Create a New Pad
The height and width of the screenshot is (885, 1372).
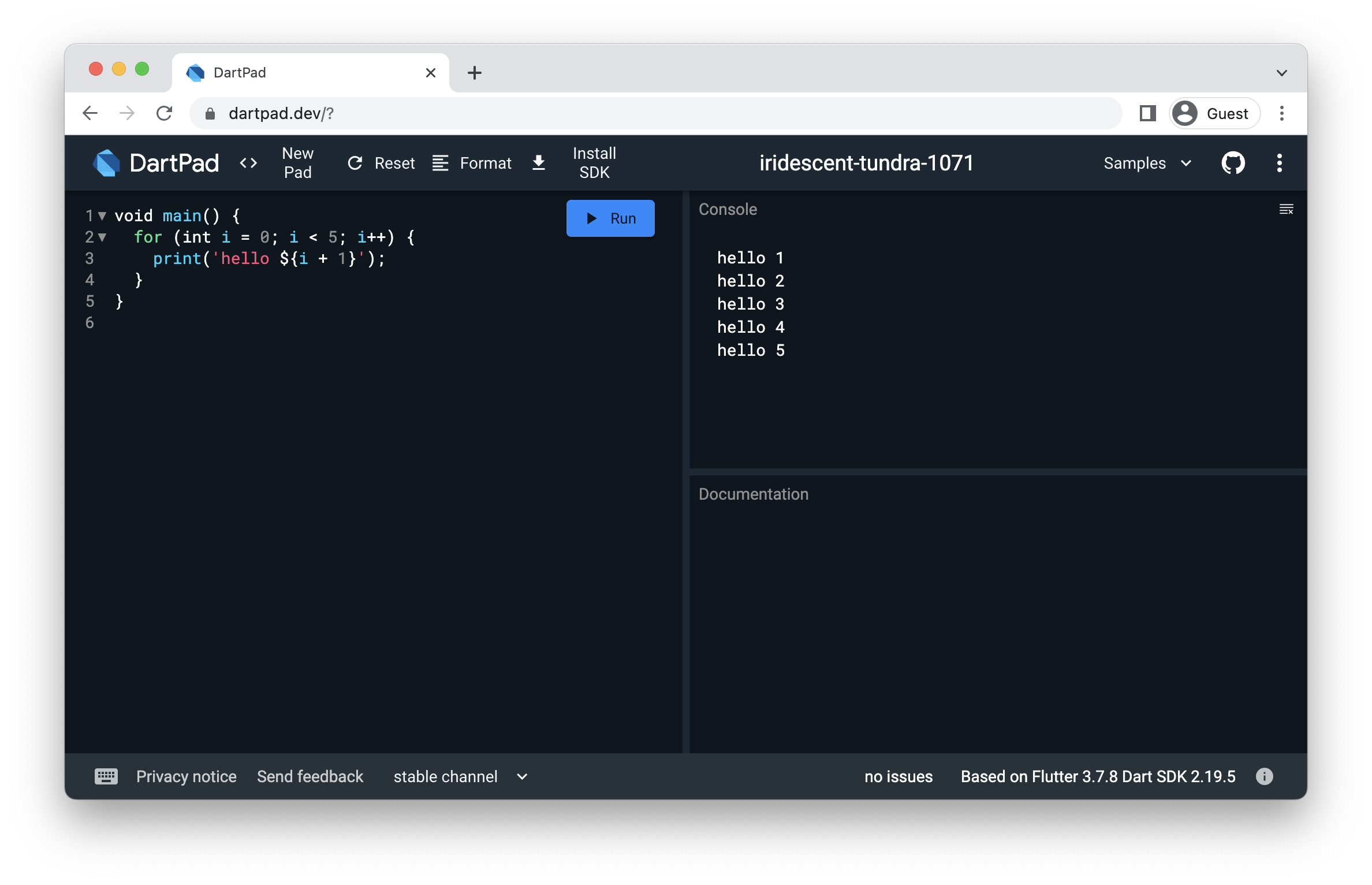[x=297, y=163]
